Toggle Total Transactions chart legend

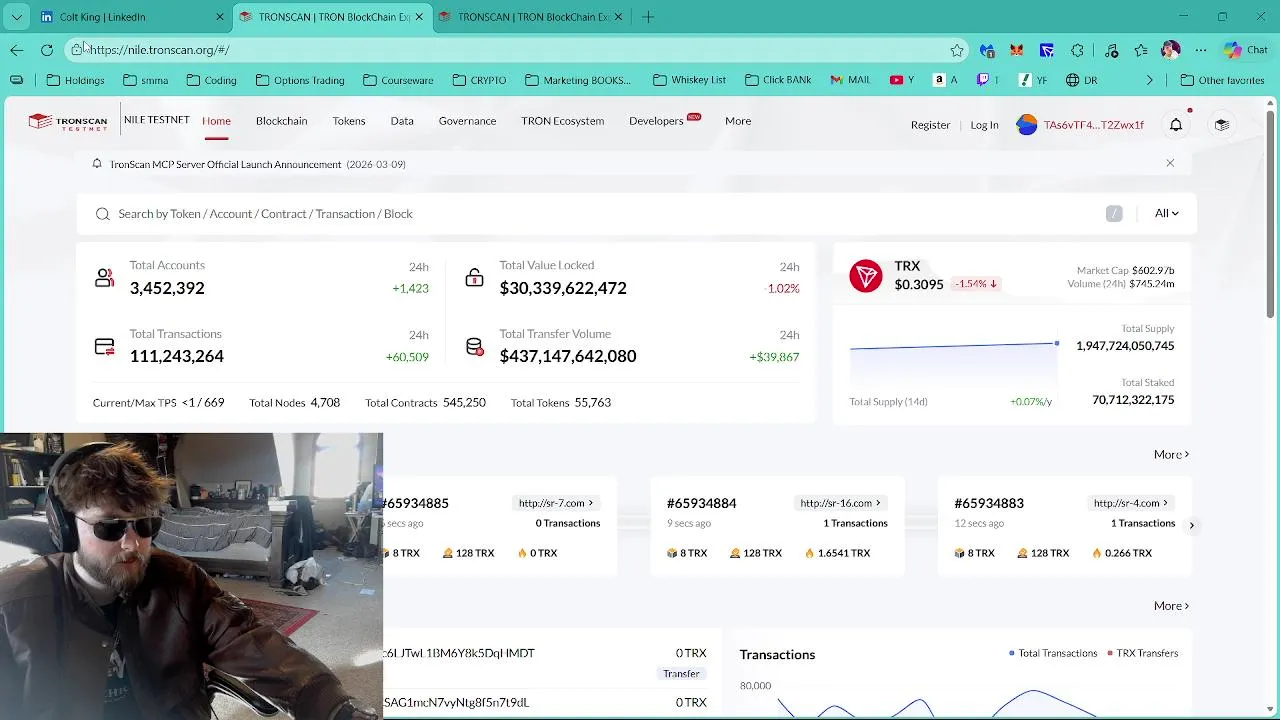tap(1053, 653)
